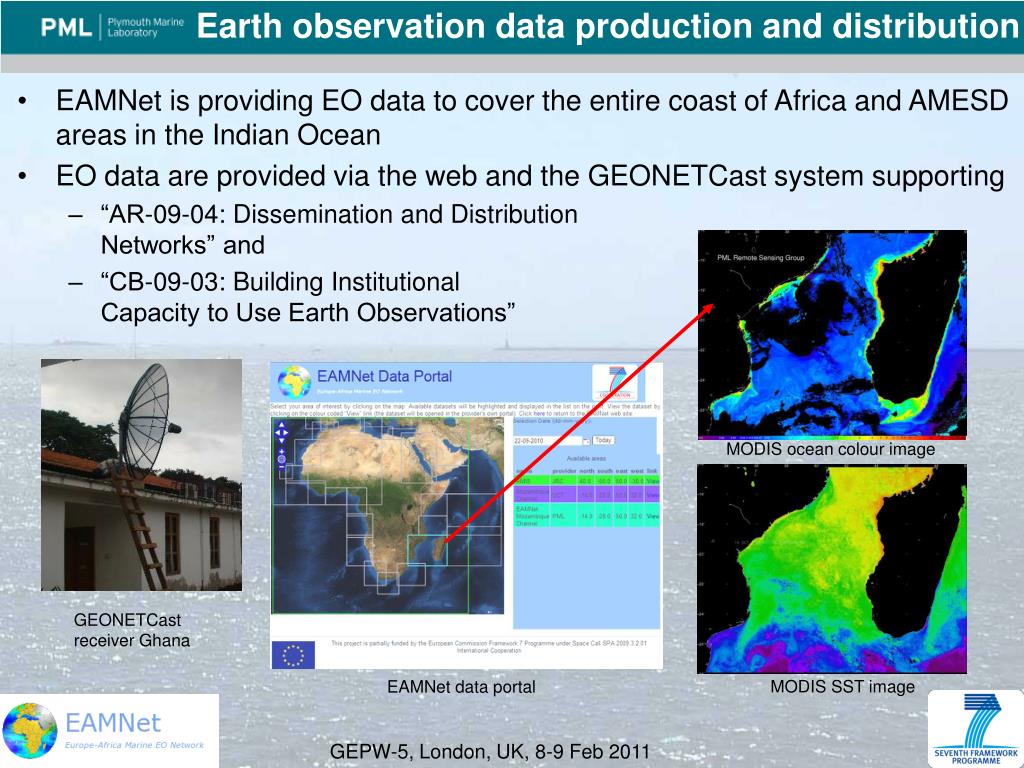The height and width of the screenshot is (768, 1024).
Task: Click the pan down arrow on portal map
Action: tap(281, 441)
